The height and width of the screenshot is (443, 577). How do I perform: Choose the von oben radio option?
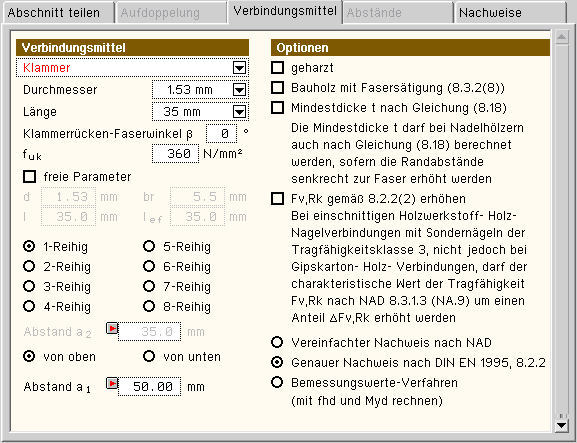(x=29, y=356)
